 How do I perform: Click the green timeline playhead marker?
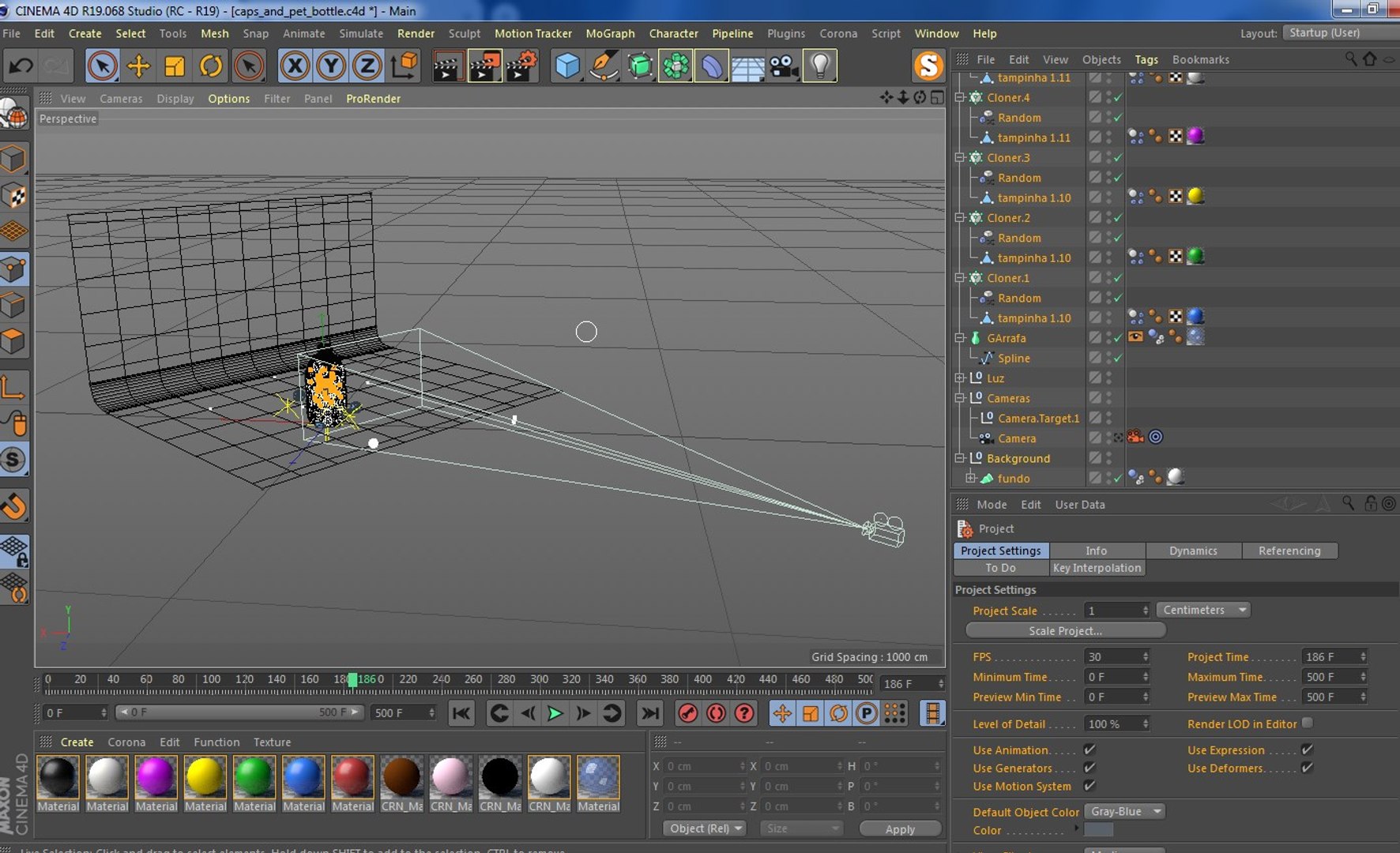(x=352, y=679)
